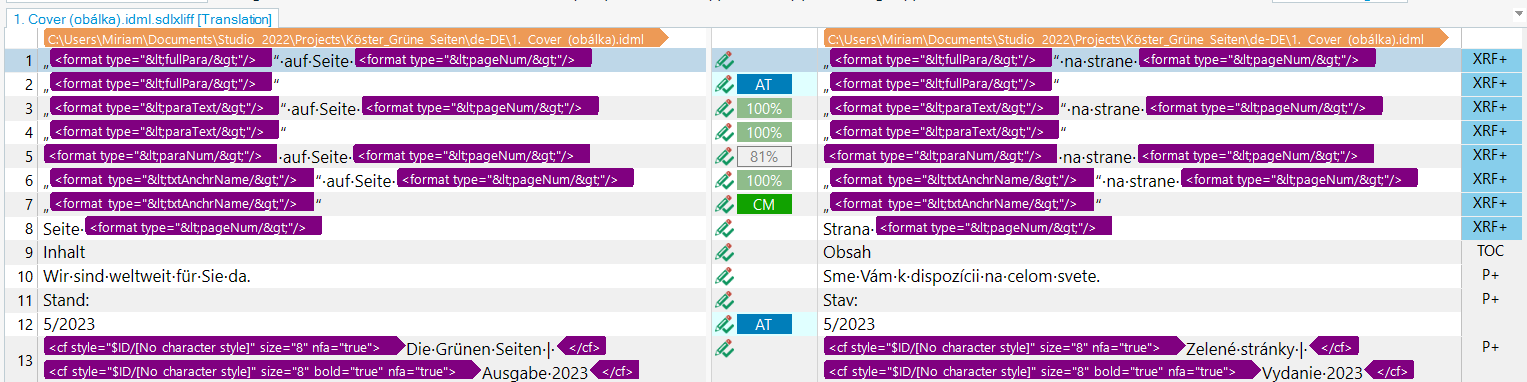Viewport: 1527px width, 382px height.
Task: Click target cell 5/2023
Action: tap(849, 324)
